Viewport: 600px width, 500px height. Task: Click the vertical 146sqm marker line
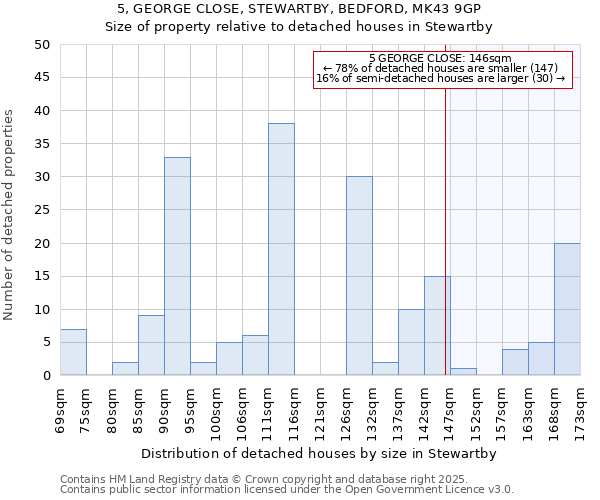445,230
